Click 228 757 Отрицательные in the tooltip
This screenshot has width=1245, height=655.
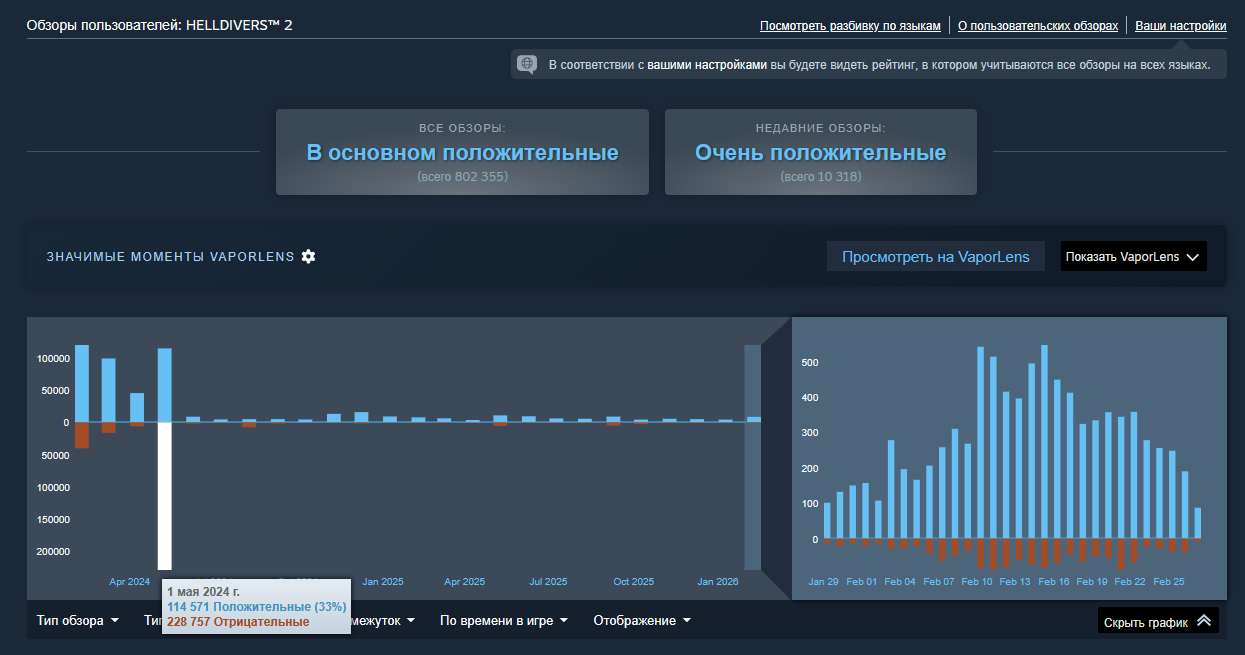[238, 622]
